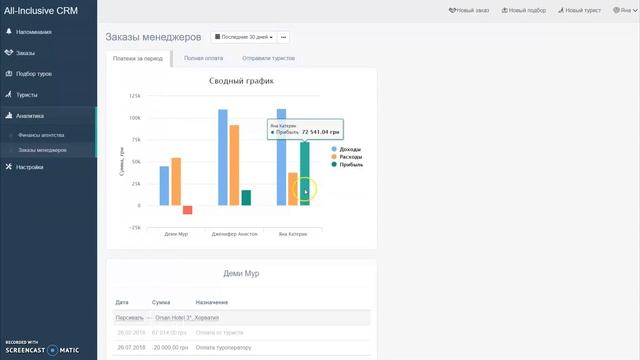This screenshot has width=640, height=360.
Task: Click the orange Расходы legend color dot
Action: point(334,157)
